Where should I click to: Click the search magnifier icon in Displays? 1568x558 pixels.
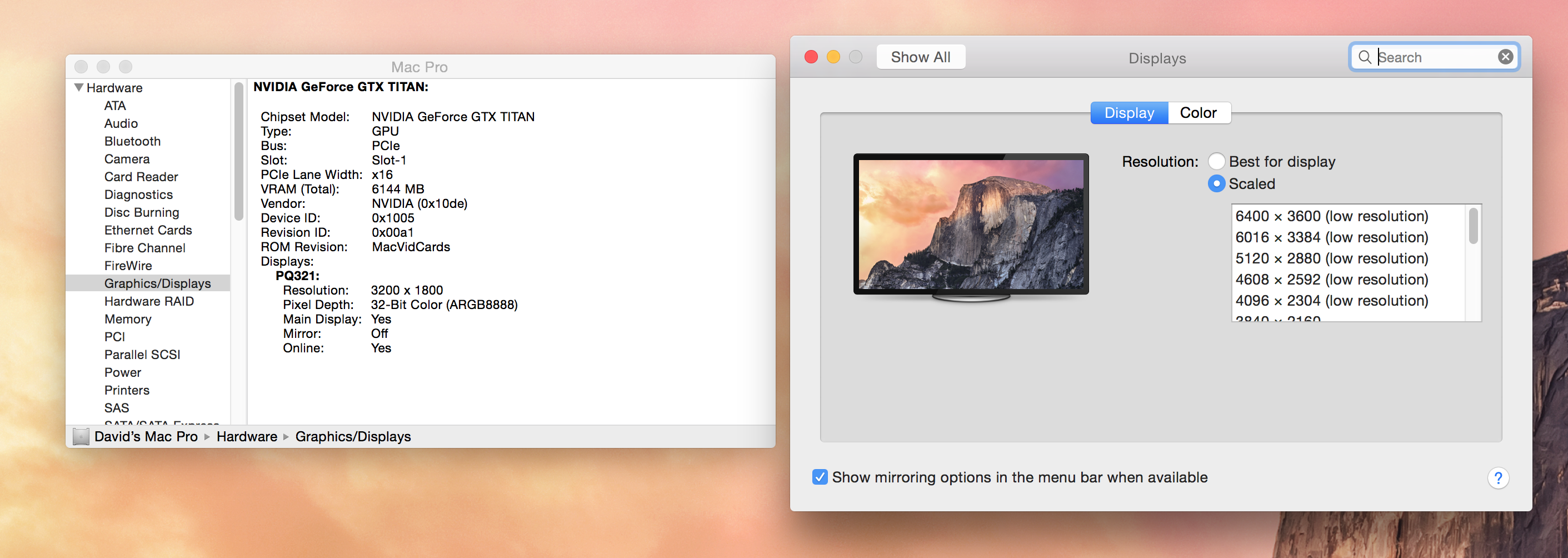[x=1365, y=57]
